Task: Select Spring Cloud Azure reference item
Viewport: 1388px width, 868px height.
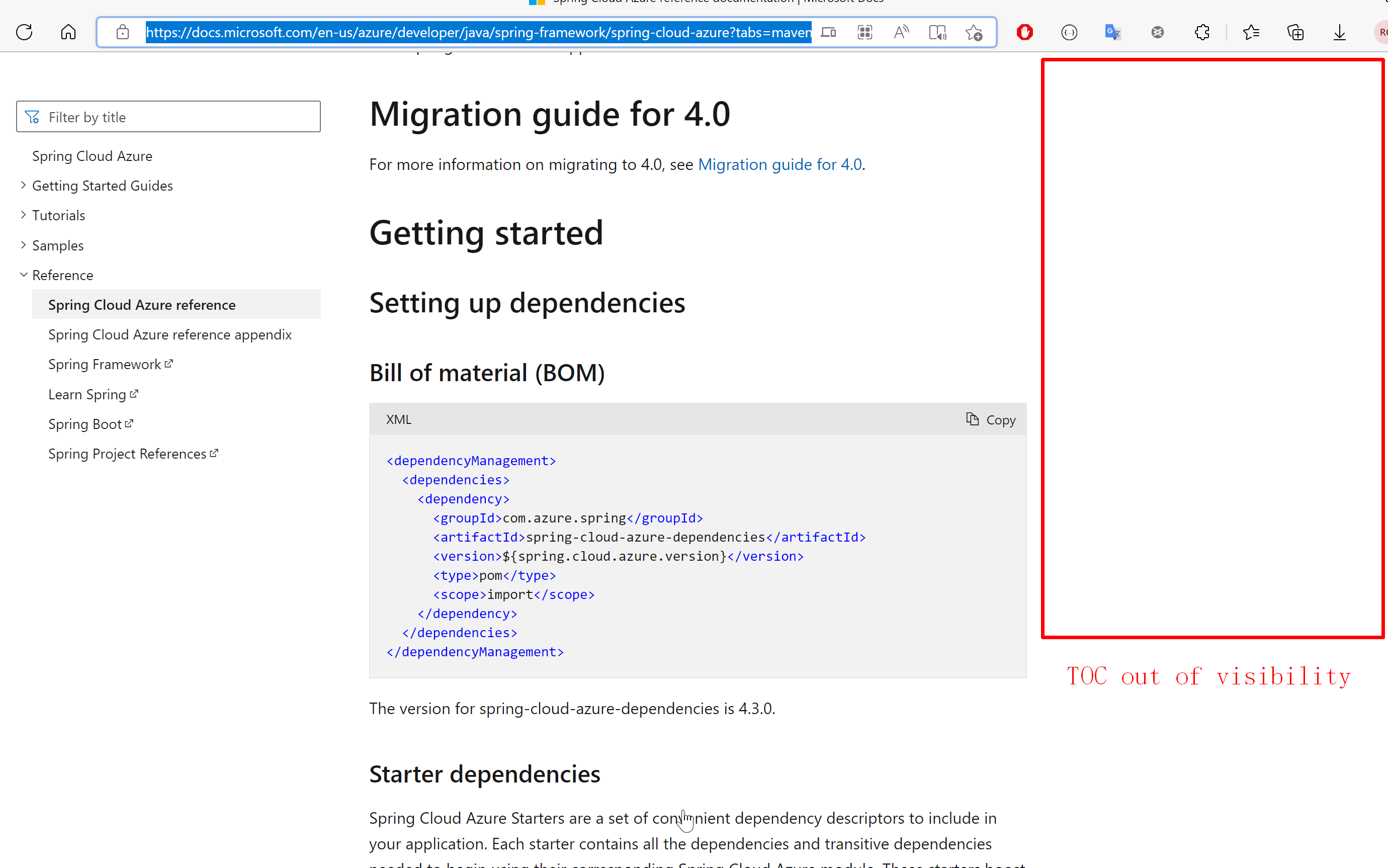Action: point(176,304)
